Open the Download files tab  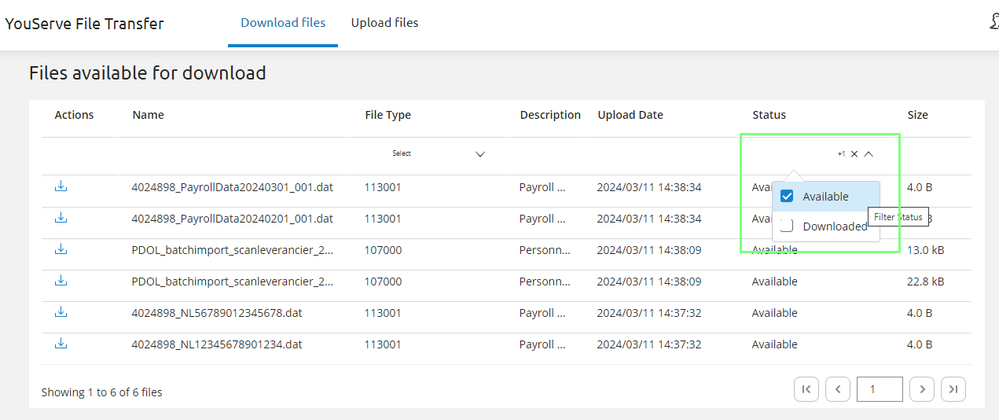click(283, 23)
